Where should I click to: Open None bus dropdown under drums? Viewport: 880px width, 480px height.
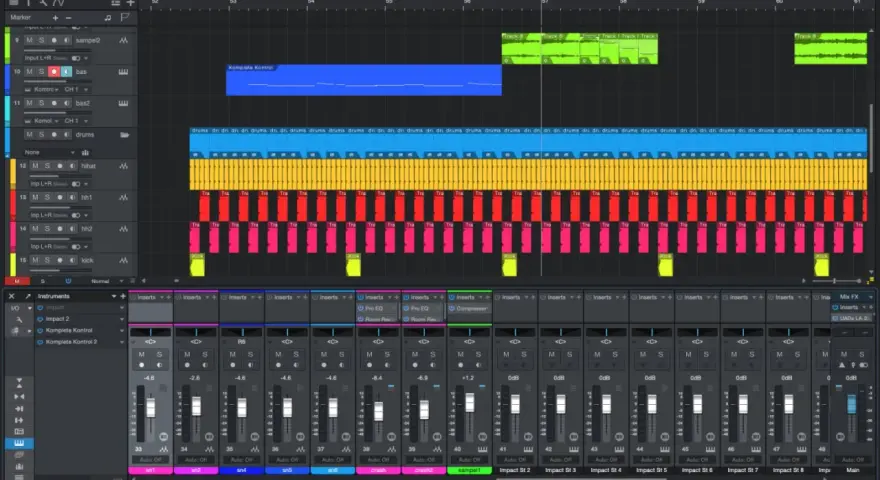[72, 152]
